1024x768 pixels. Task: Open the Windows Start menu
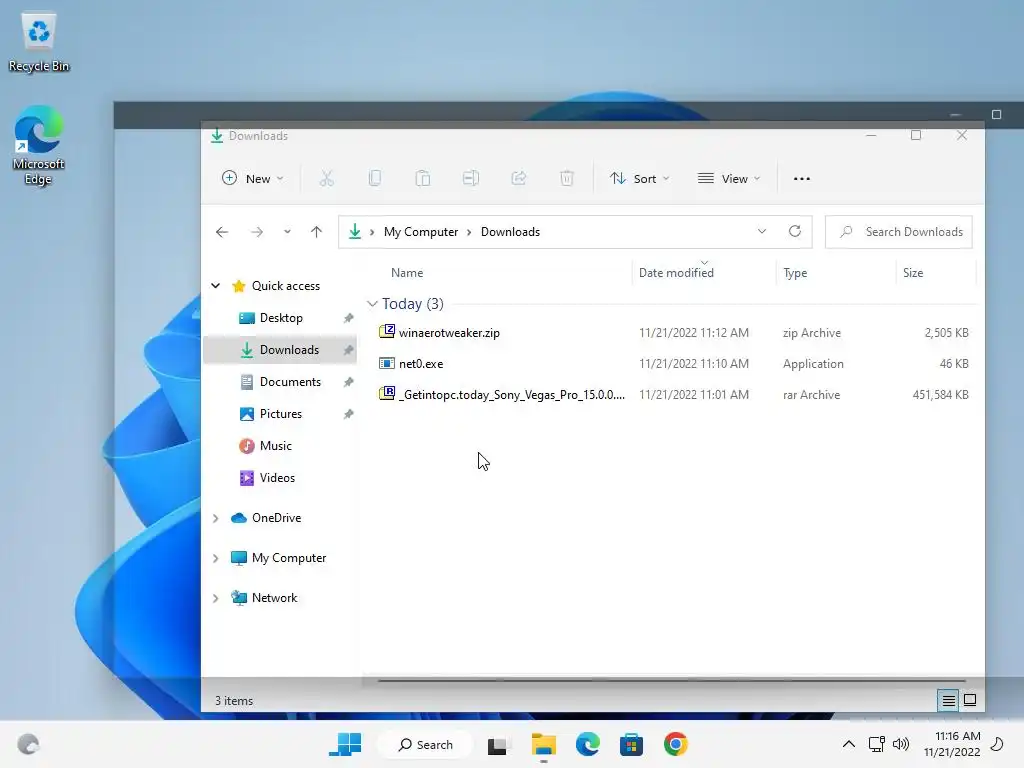click(345, 744)
